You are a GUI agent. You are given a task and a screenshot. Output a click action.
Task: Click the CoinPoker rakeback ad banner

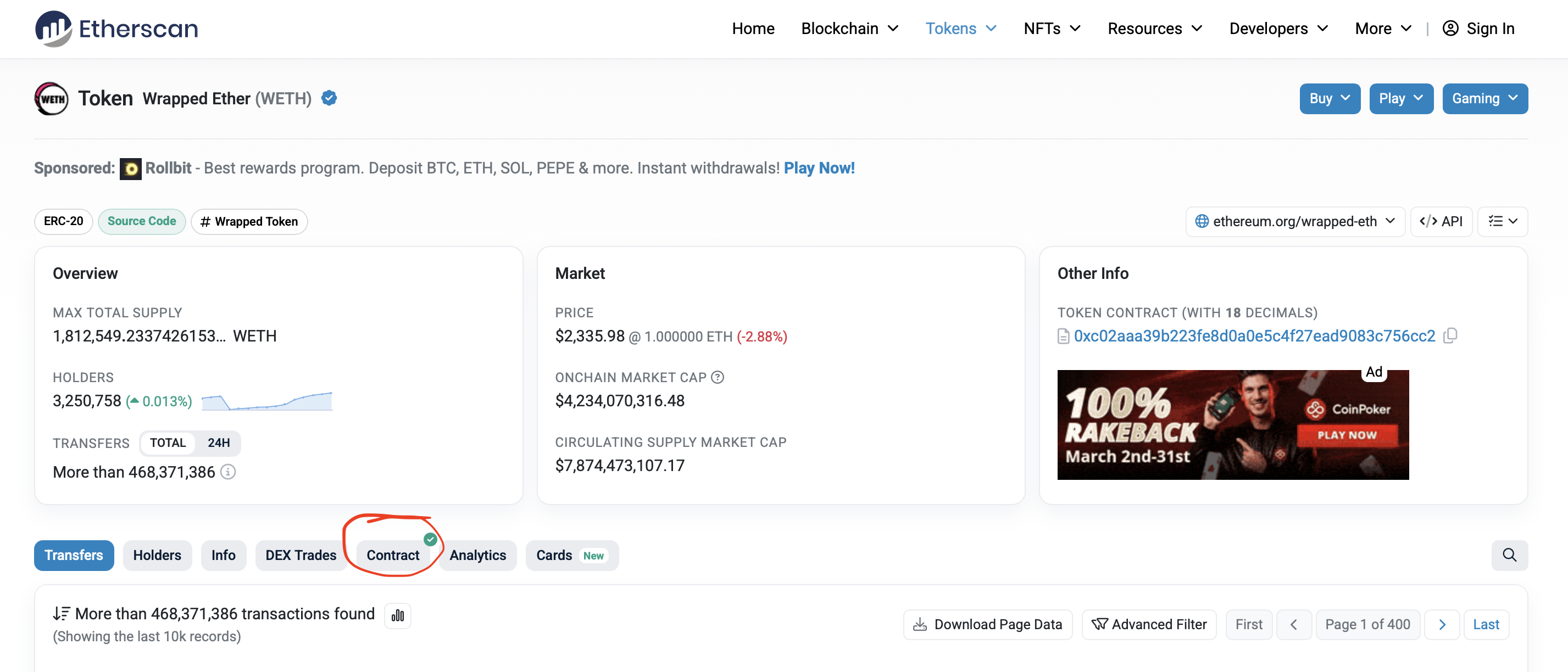click(1233, 424)
